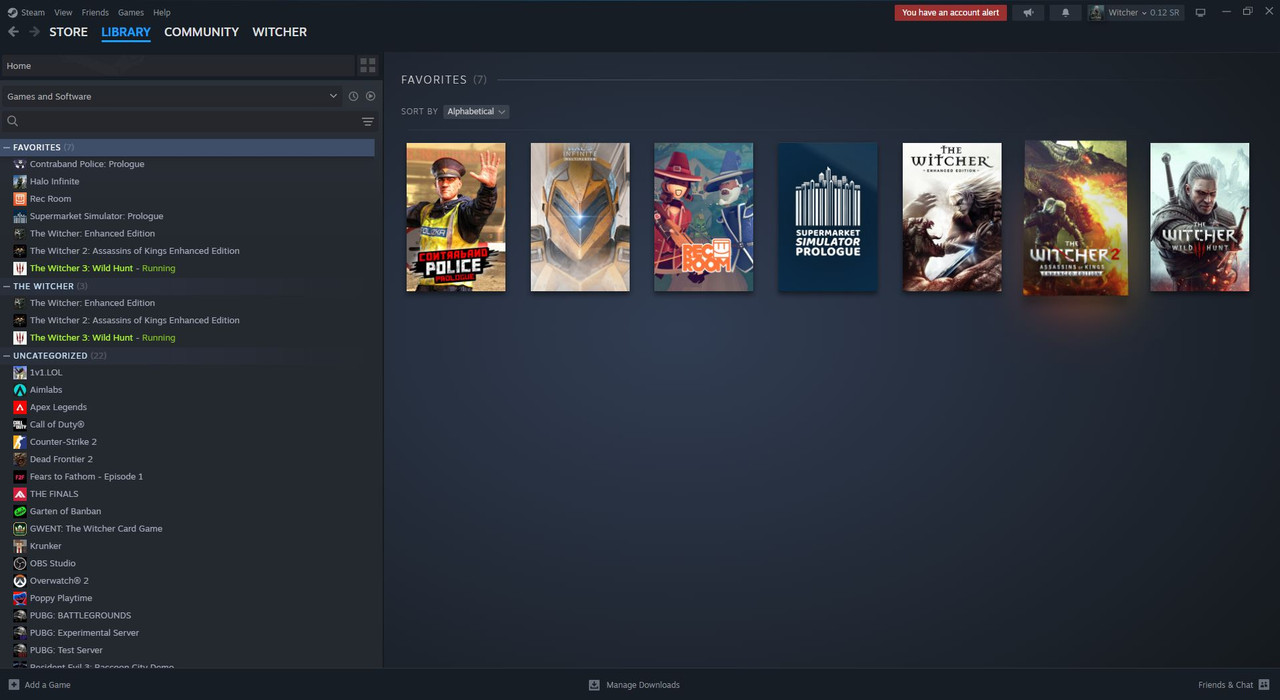Open the notifications bell
1280x700 pixels.
click(x=1065, y=12)
